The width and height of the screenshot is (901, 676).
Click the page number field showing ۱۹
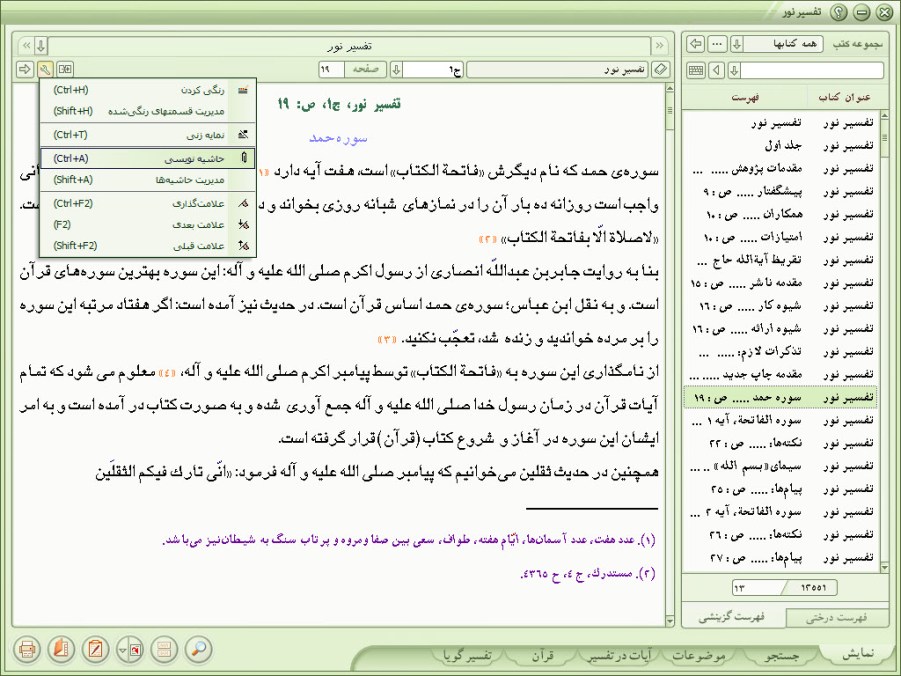point(332,70)
